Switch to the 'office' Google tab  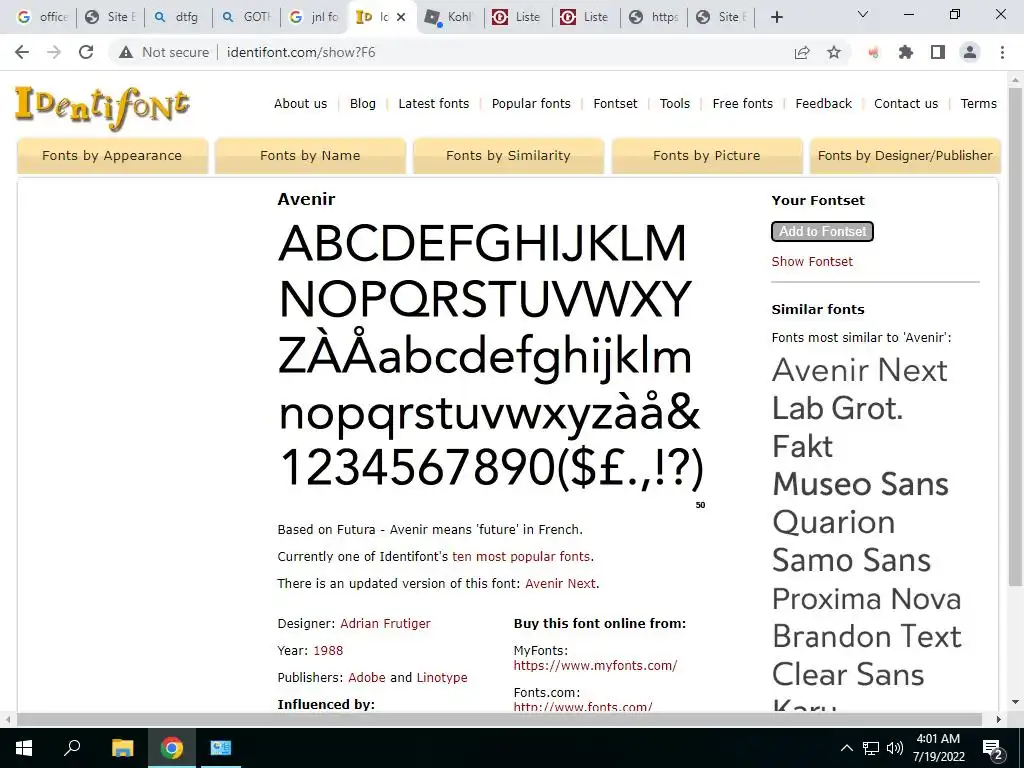point(42,17)
